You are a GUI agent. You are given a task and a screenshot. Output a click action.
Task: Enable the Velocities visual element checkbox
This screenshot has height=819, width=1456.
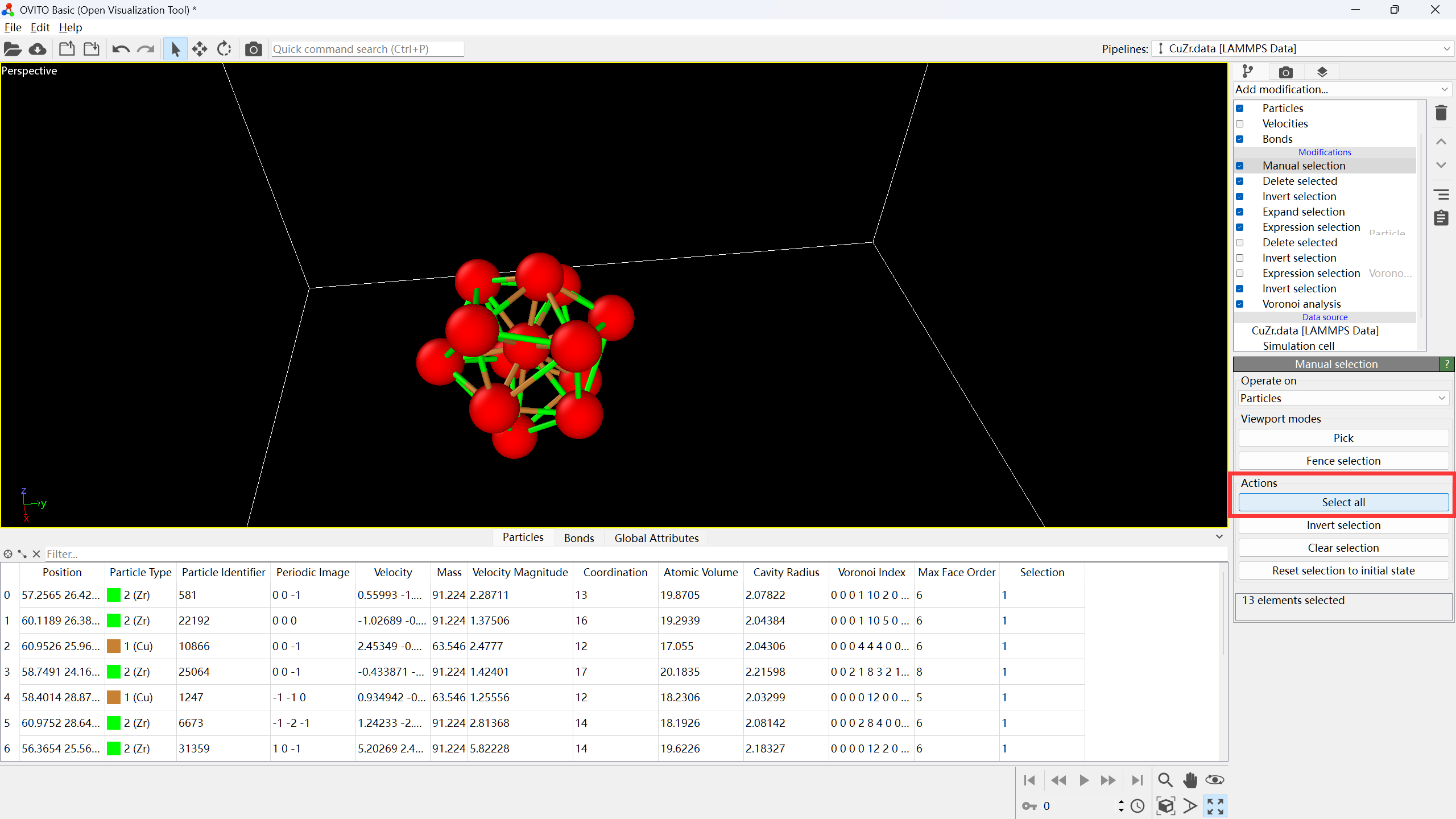point(1240,124)
